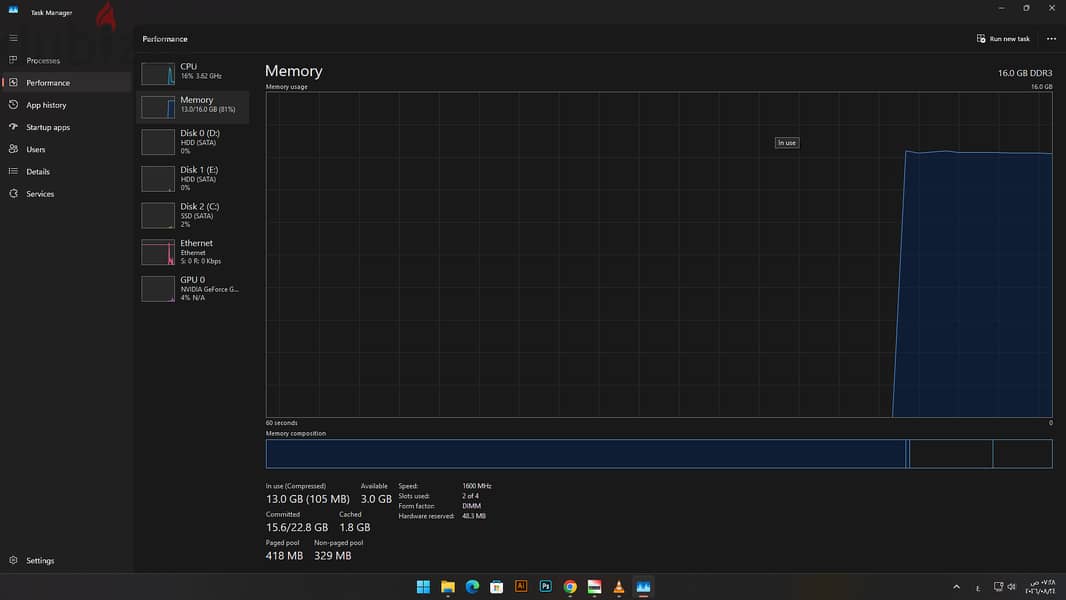Image resolution: width=1066 pixels, height=600 pixels.
Task: Open the Users page icon
Action: tap(13, 149)
